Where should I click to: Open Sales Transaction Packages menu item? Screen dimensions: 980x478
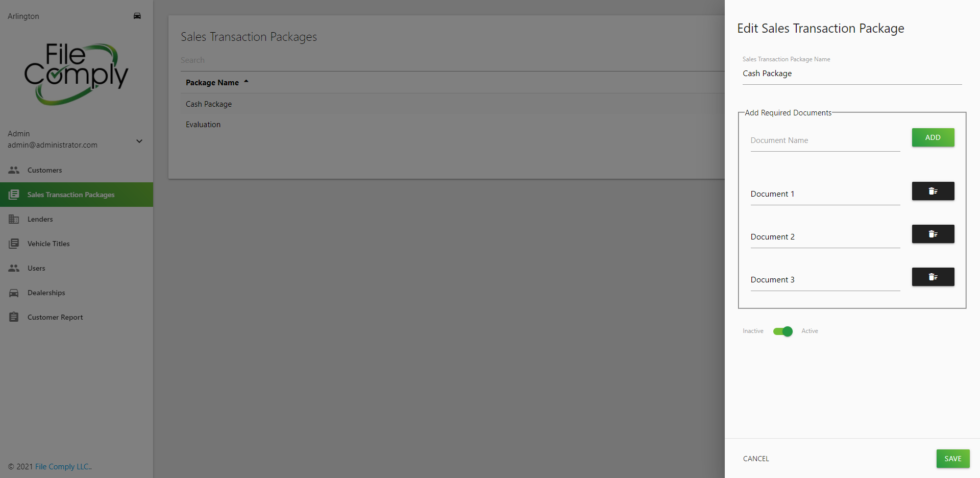76,194
